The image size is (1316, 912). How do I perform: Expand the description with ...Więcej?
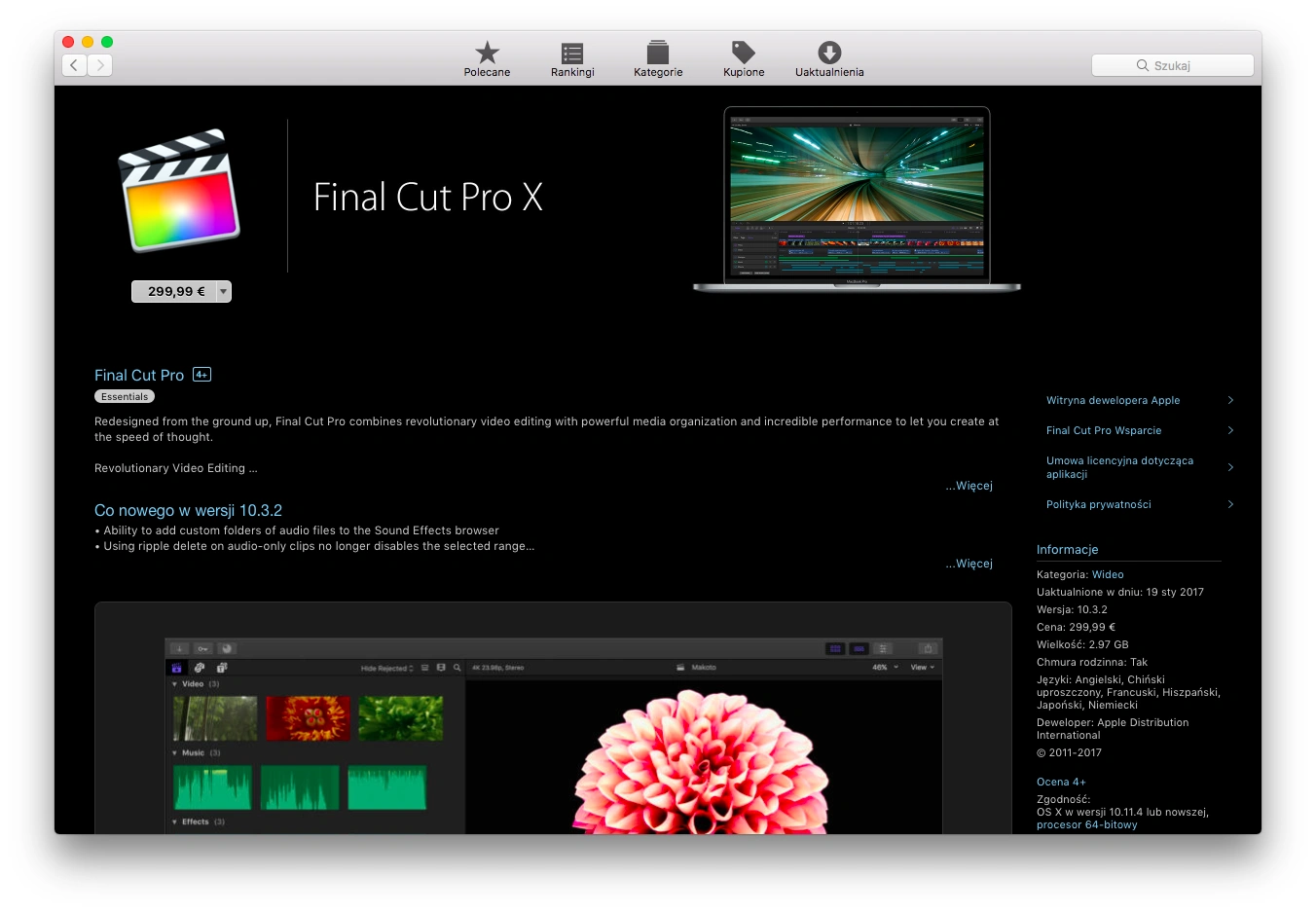pyautogui.click(x=969, y=486)
